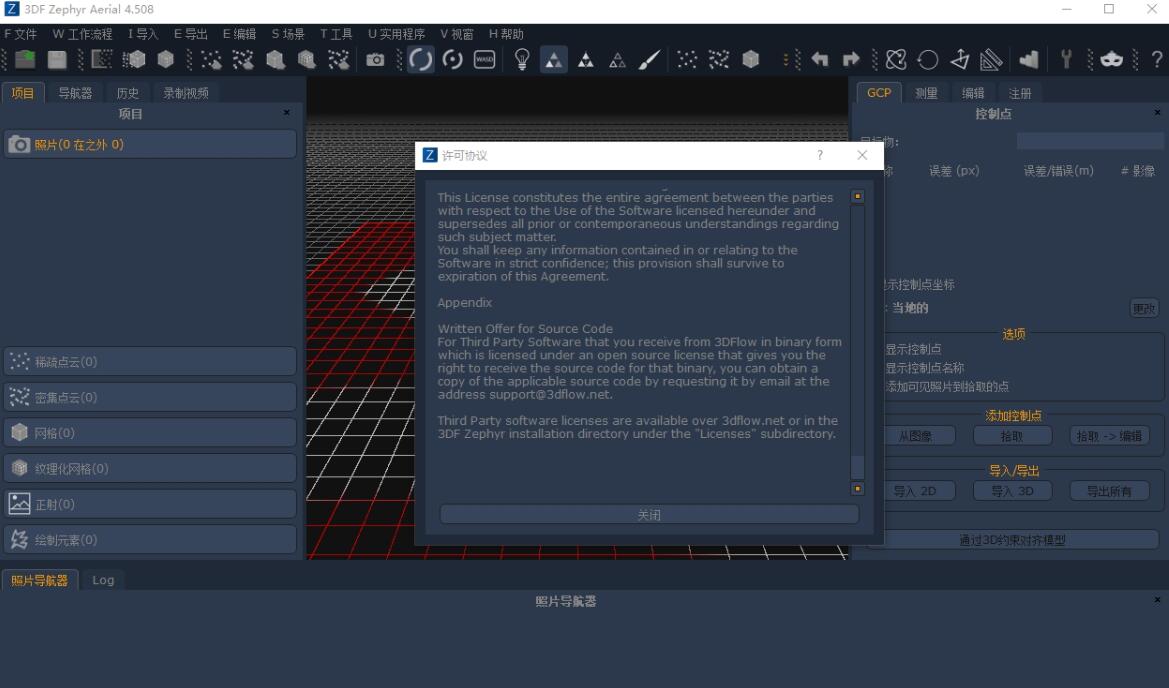Click the stepped bar chart icon

point(1029,60)
